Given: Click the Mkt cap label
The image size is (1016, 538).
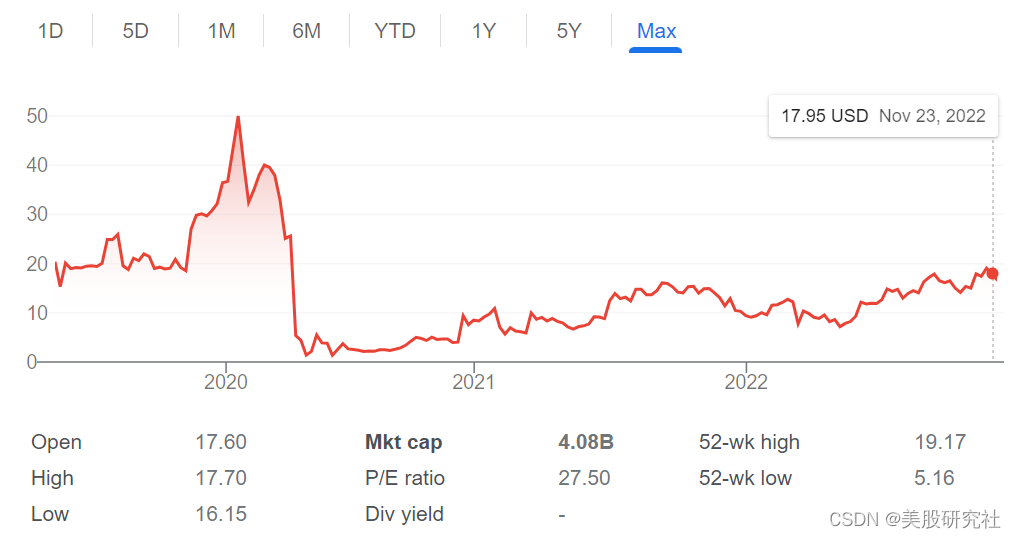Looking at the screenshot, I should pyautogui.click(x=403, y=442).
